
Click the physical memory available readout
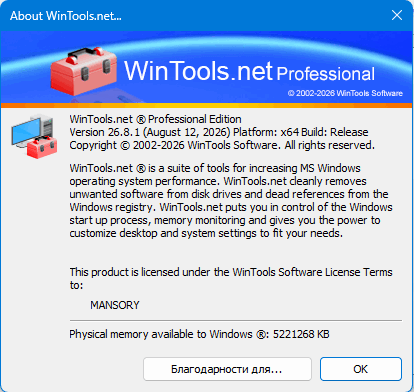coord(199,334)
